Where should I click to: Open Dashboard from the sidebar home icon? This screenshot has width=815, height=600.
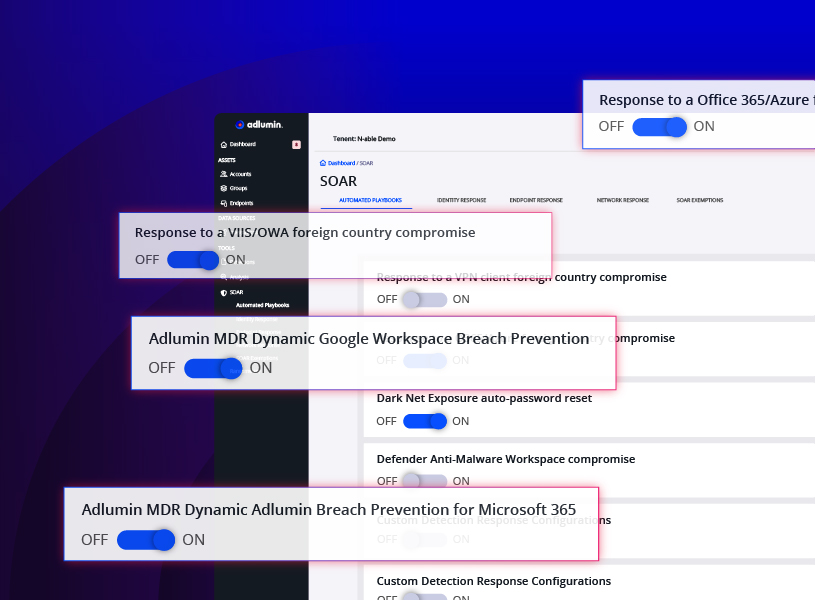click(x=224, y=145)
